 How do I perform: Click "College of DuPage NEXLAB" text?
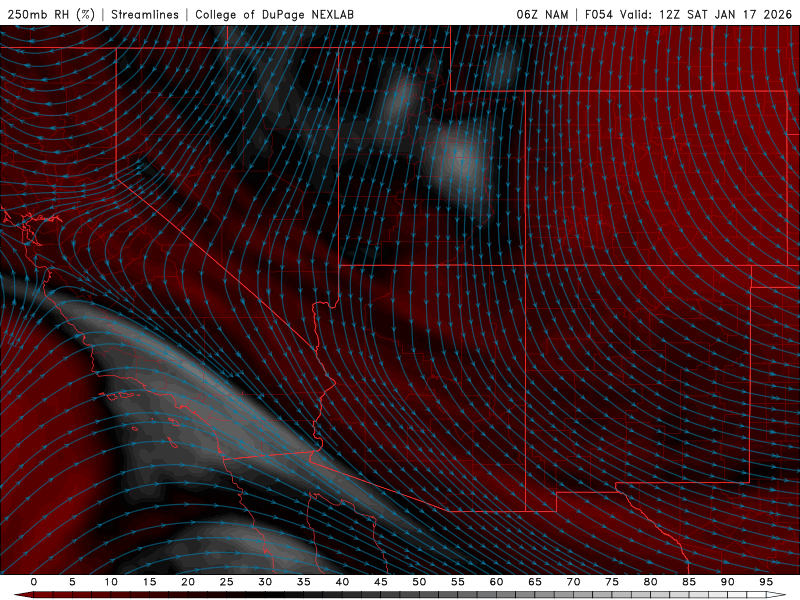[x=274, y=14]
